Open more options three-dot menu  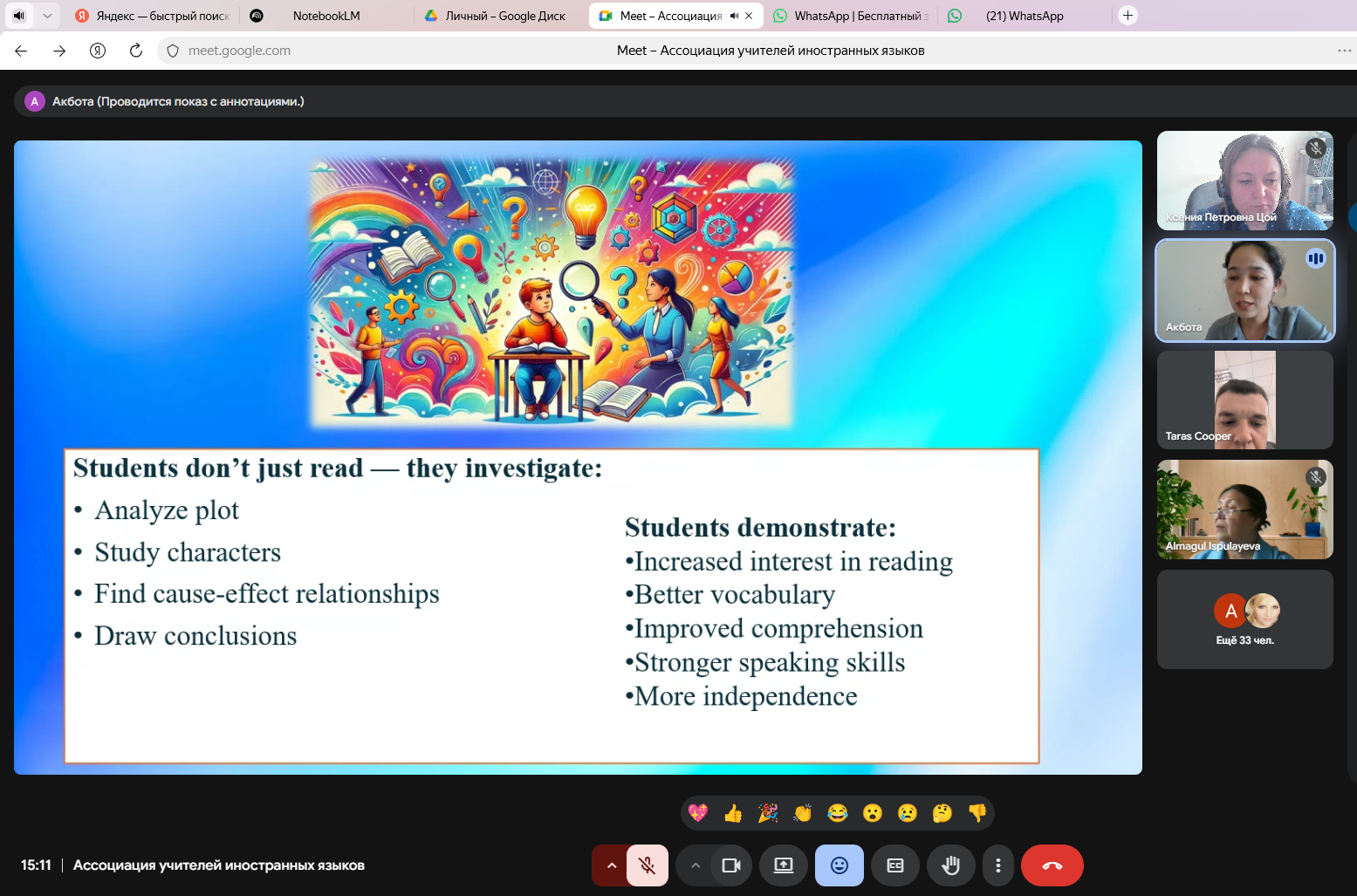pyautogui.click(x=997, y=865)
